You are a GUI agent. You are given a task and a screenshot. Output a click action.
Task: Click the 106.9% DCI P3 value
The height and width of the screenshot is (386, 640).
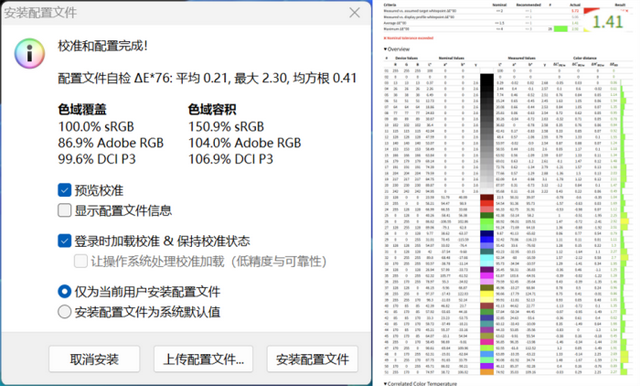pyautogui.click(x=230, y=159)
